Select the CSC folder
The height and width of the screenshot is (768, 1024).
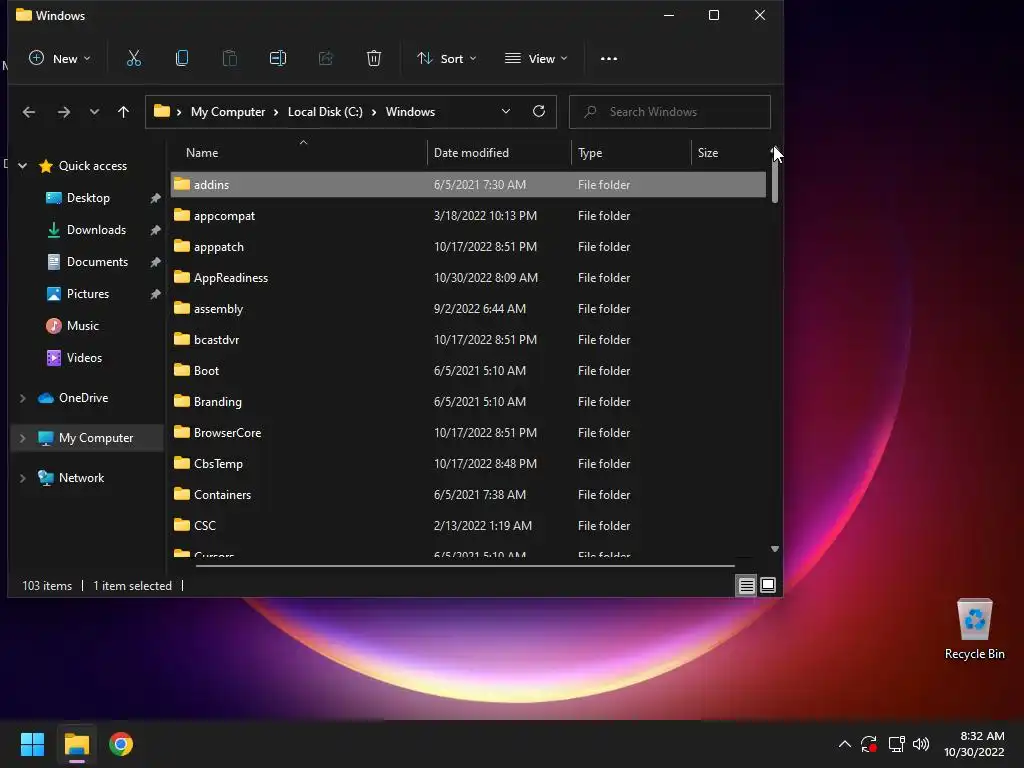(x=468, y=526)
